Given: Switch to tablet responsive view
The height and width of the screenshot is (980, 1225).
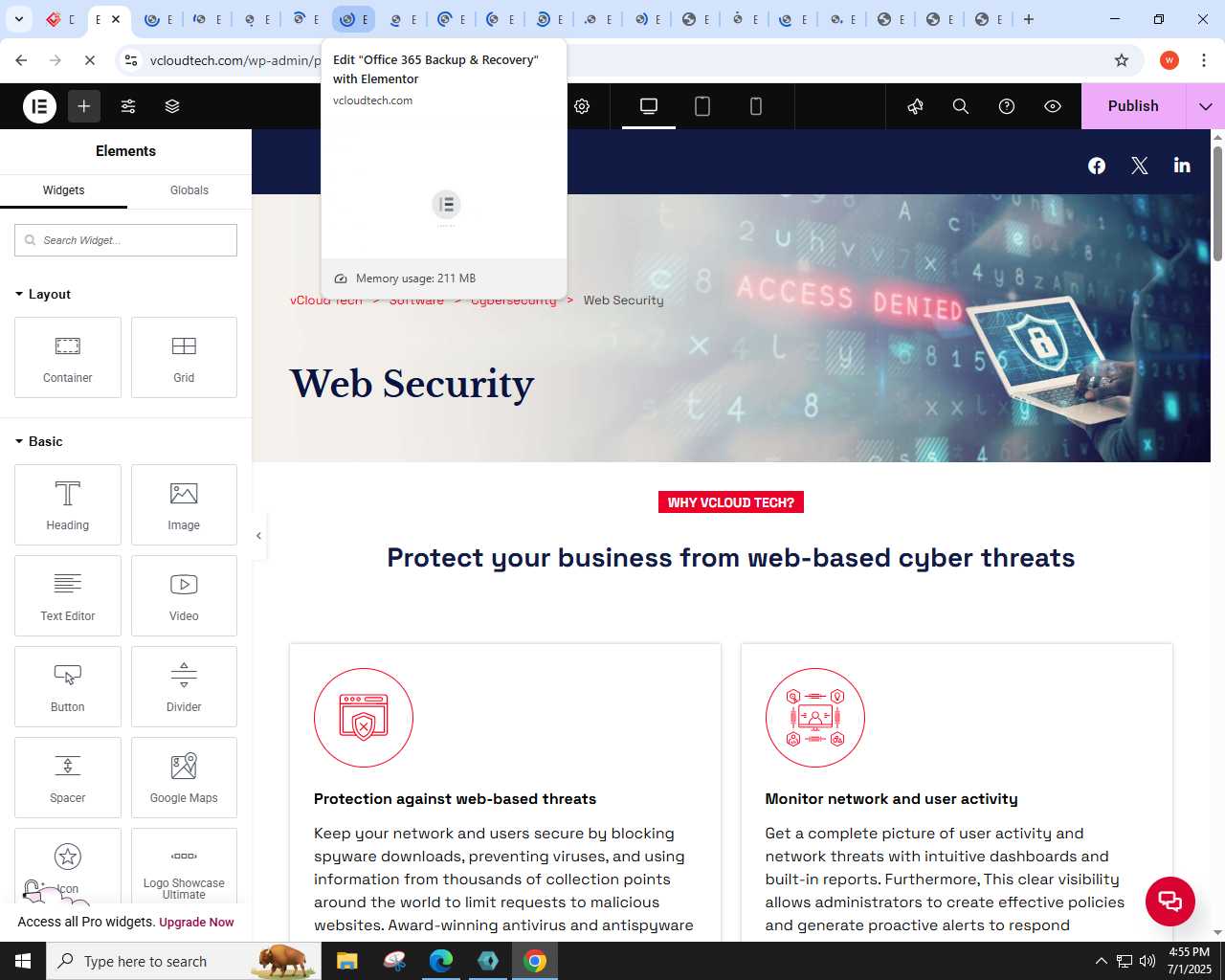Looking at the screenshot, I should [702, 106].
